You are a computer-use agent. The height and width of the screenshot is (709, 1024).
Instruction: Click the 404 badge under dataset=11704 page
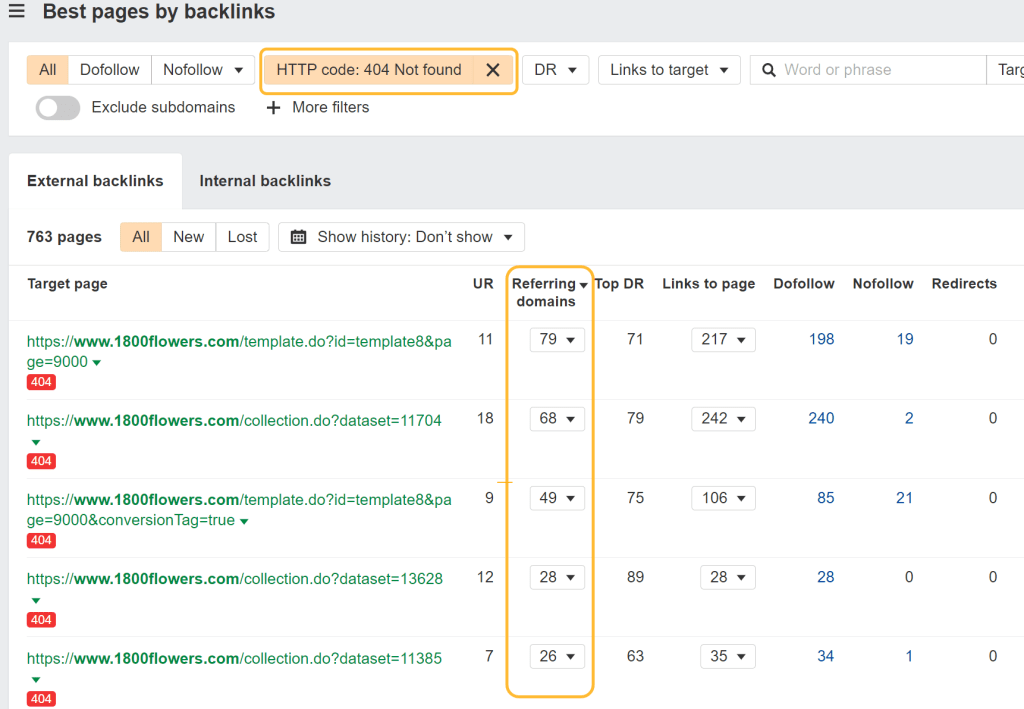pyautogui.click(x=40, y=461)
